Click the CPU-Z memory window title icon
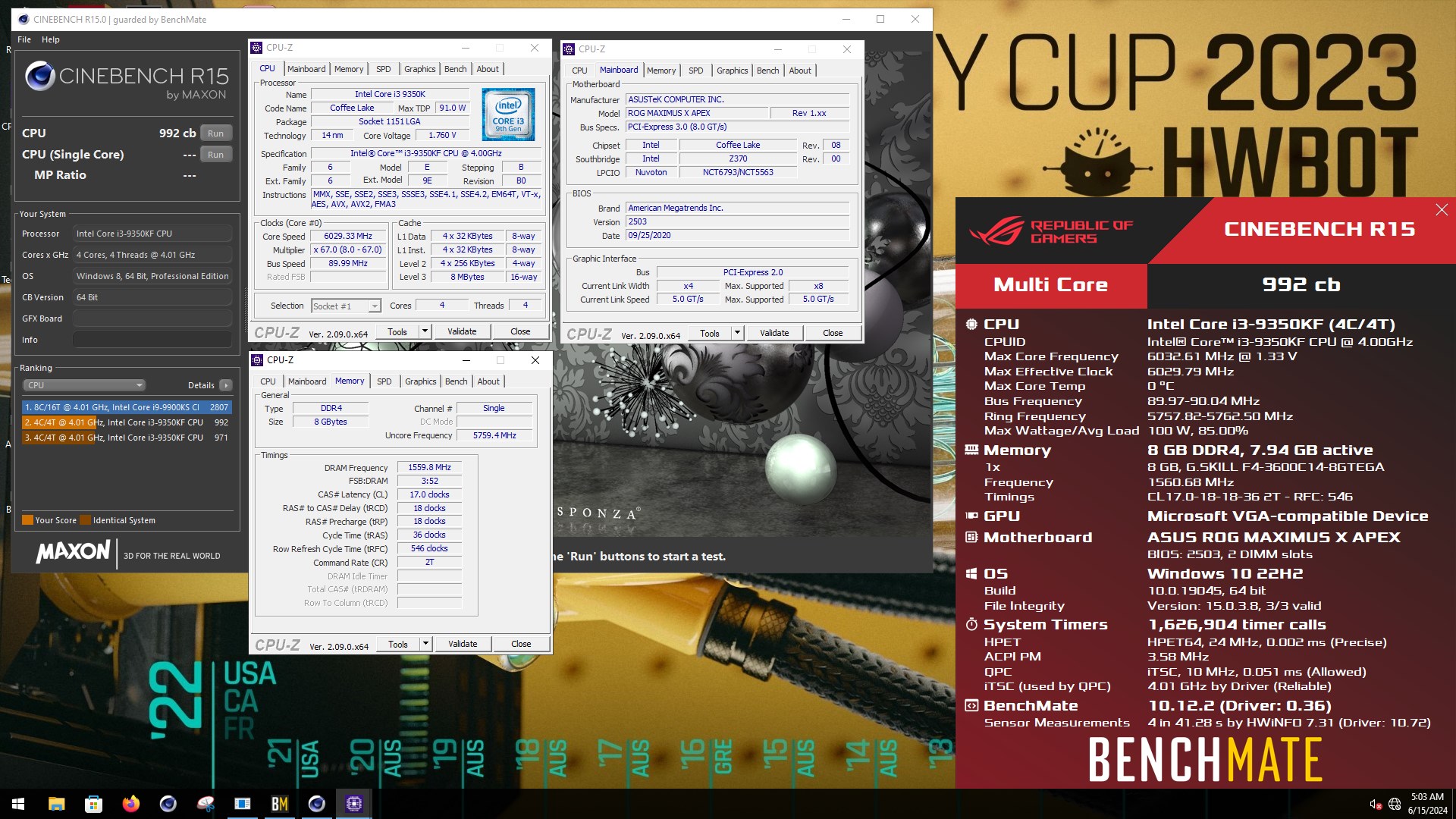 click(x=257, y=360)
